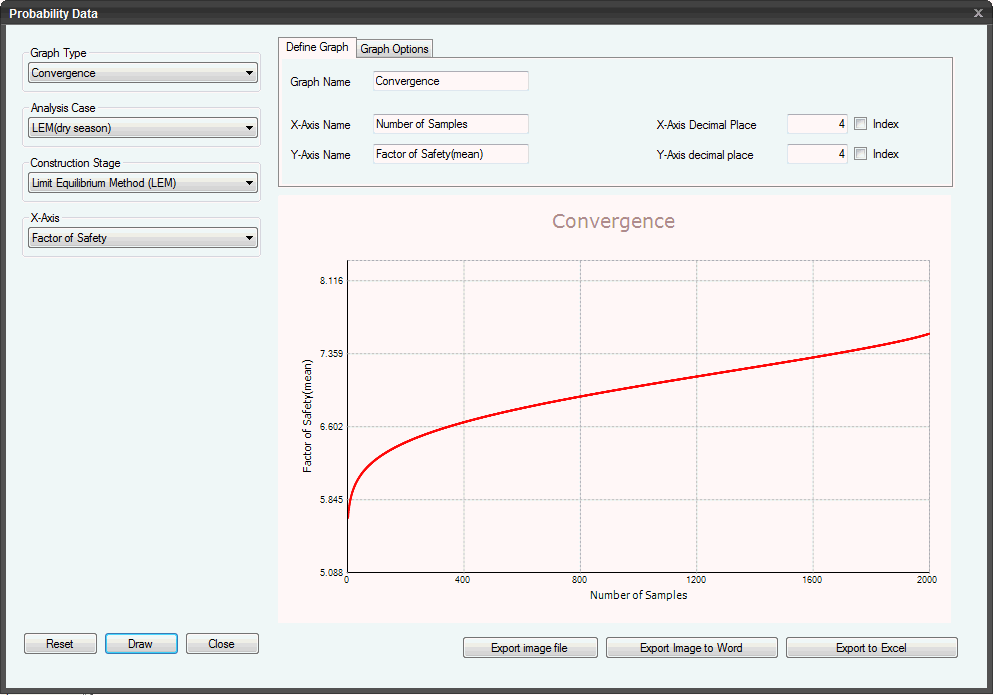This screenshot has height=695, width=993.
Task: Expand the Analysis Case dropdown
Action: 142,128
